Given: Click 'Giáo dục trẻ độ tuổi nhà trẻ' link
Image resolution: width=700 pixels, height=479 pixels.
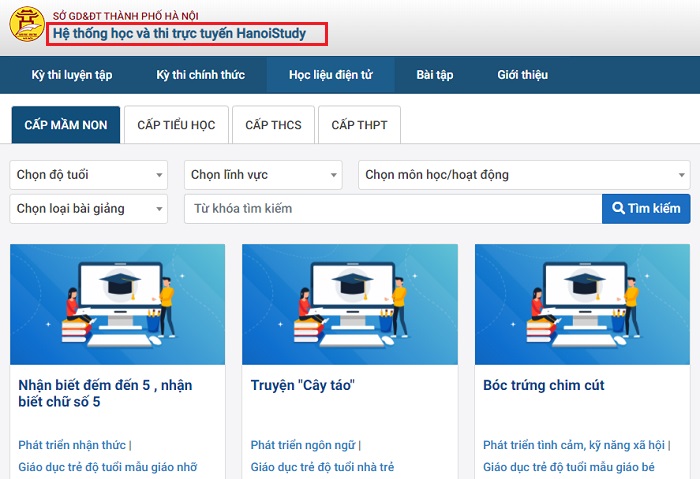Looking at the screenshot, I should (322, 467).
